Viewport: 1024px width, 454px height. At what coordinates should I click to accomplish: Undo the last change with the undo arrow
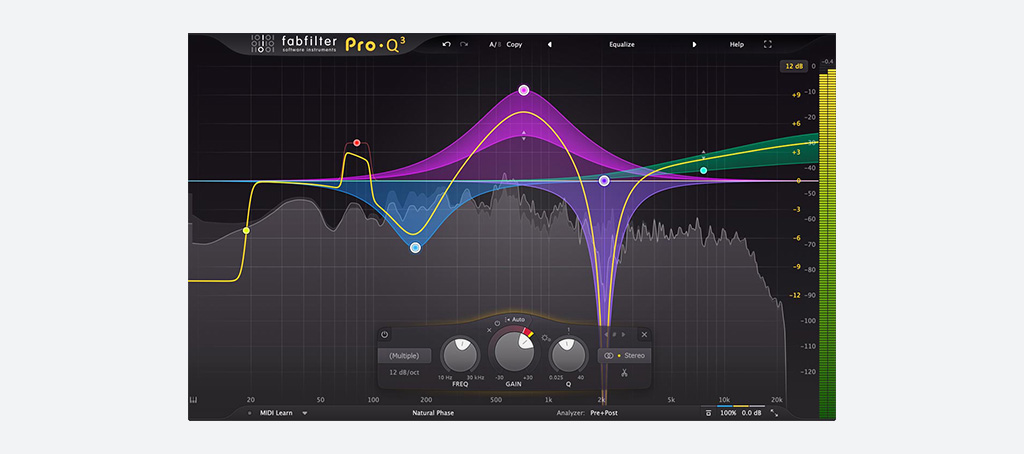446,44
